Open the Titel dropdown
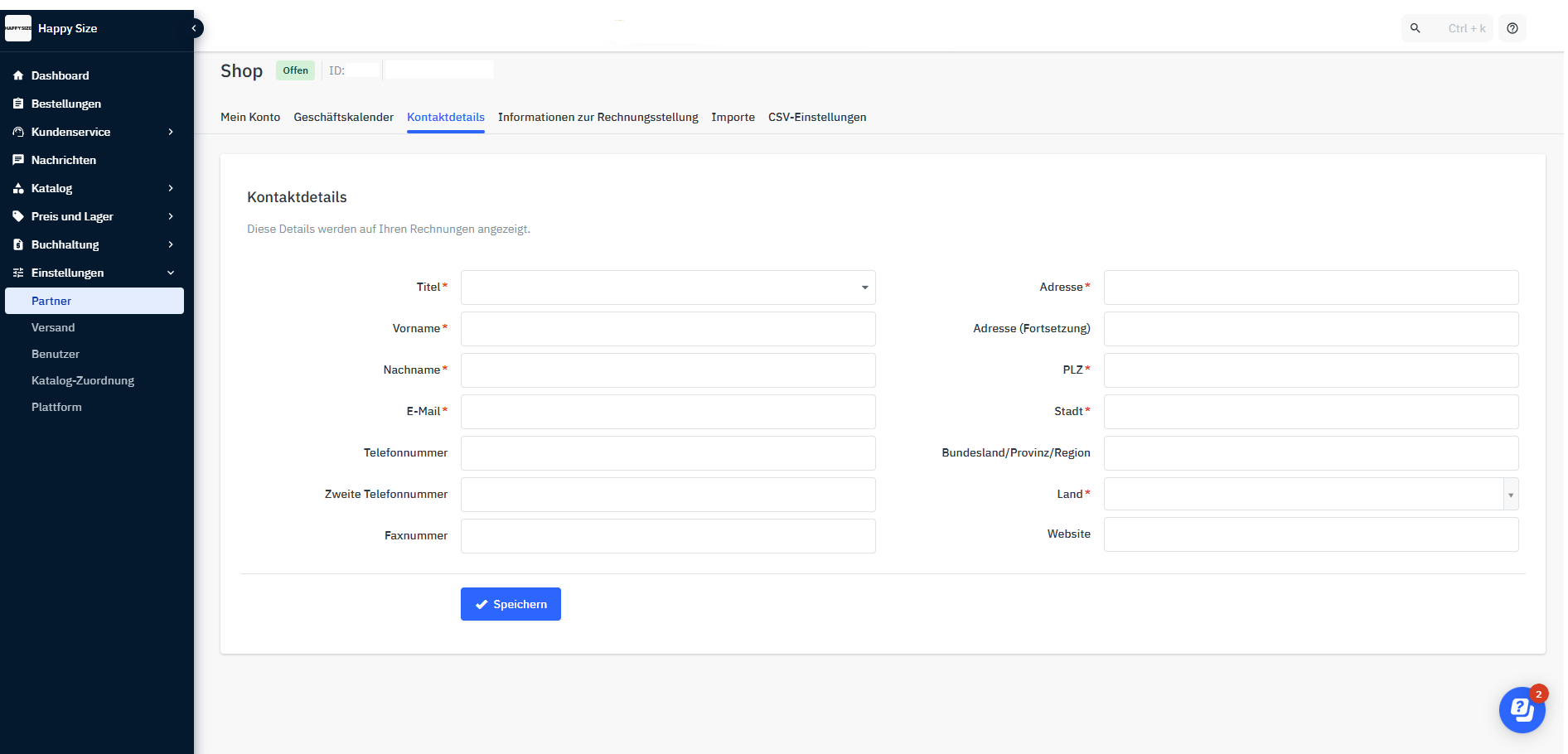Viewport: 1568px width, 754px height. (668, 288)
